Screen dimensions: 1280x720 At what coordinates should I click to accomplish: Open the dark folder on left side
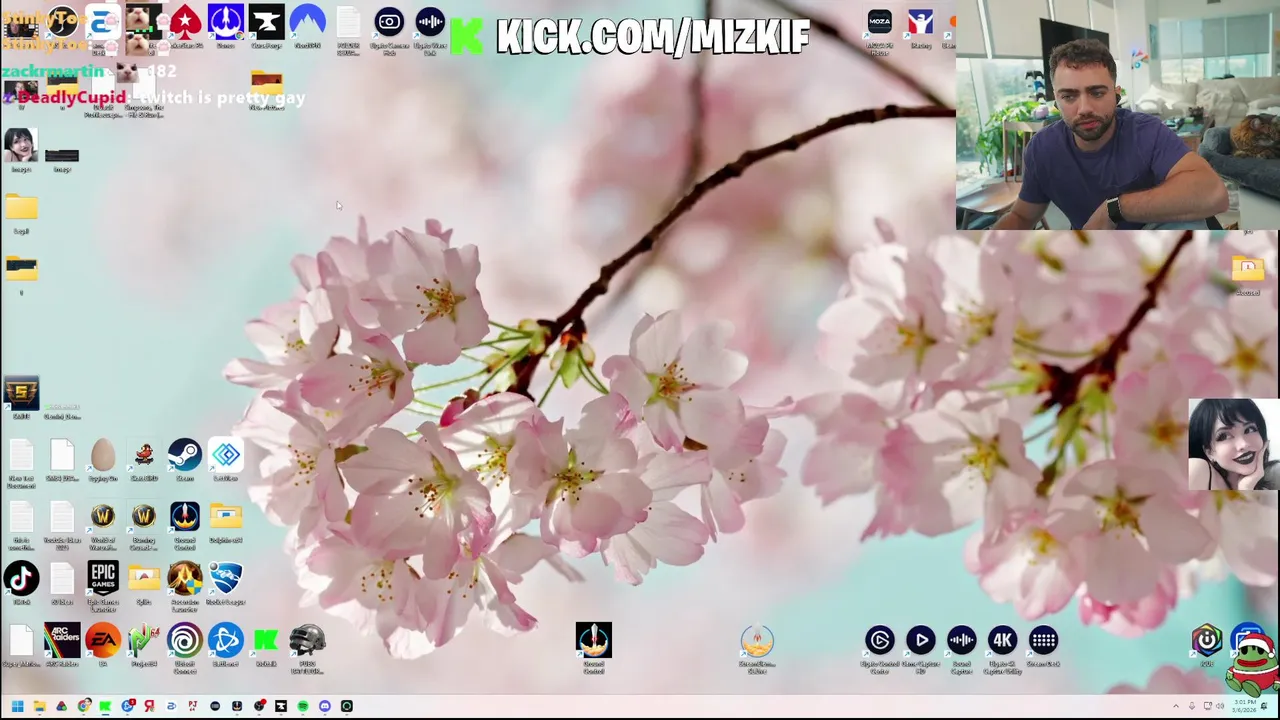tap(21, 269)
